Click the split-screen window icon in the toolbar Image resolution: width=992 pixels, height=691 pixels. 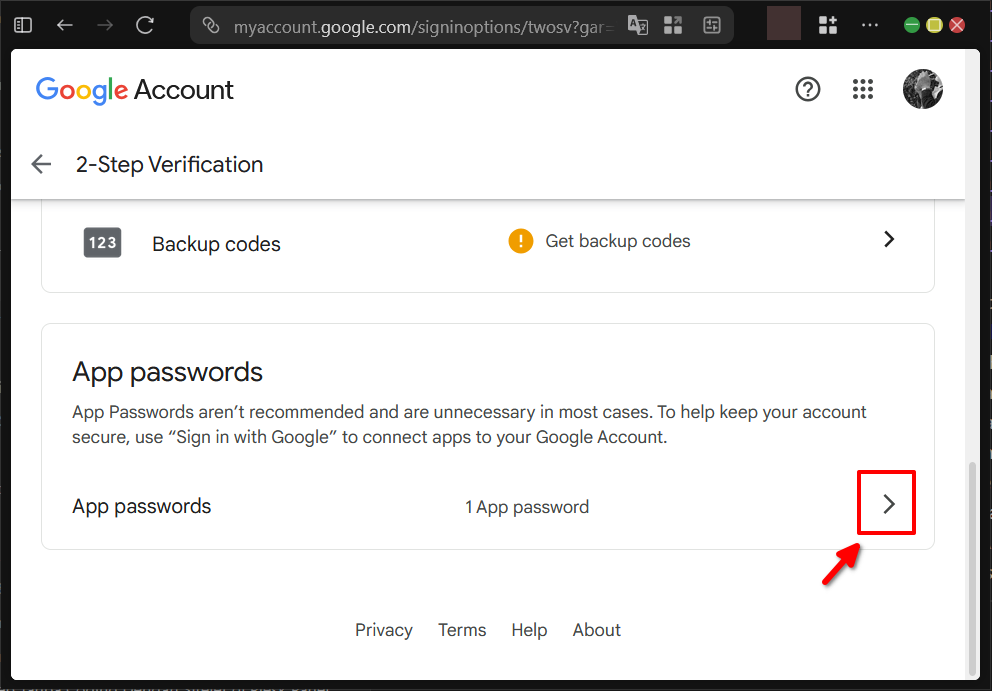(712, 24)
